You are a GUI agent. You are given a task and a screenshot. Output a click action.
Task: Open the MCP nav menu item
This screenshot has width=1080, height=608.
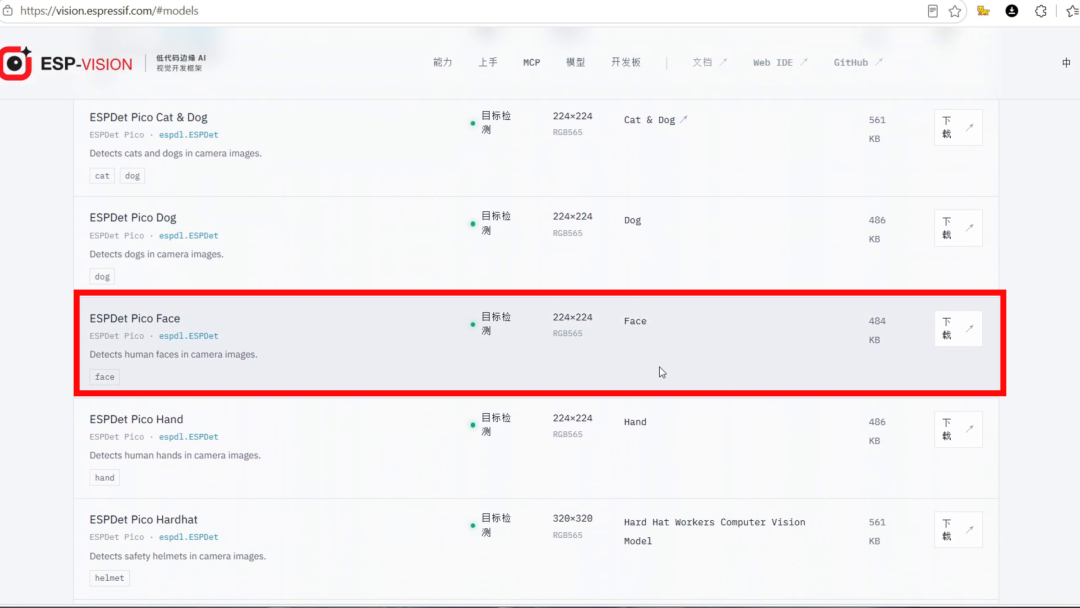531,62
